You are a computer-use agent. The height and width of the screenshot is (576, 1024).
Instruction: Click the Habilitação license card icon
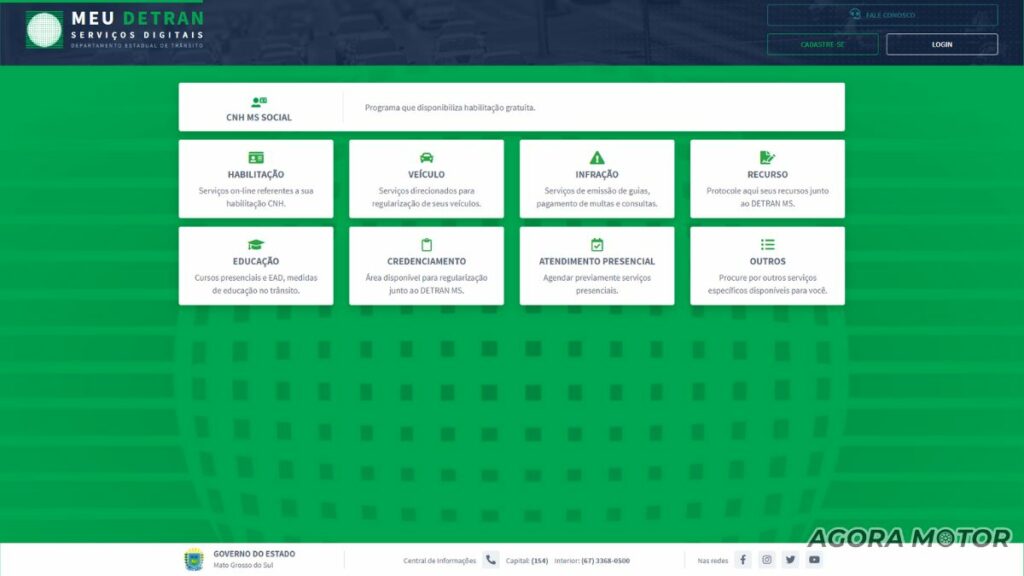[x=256, y=158]
